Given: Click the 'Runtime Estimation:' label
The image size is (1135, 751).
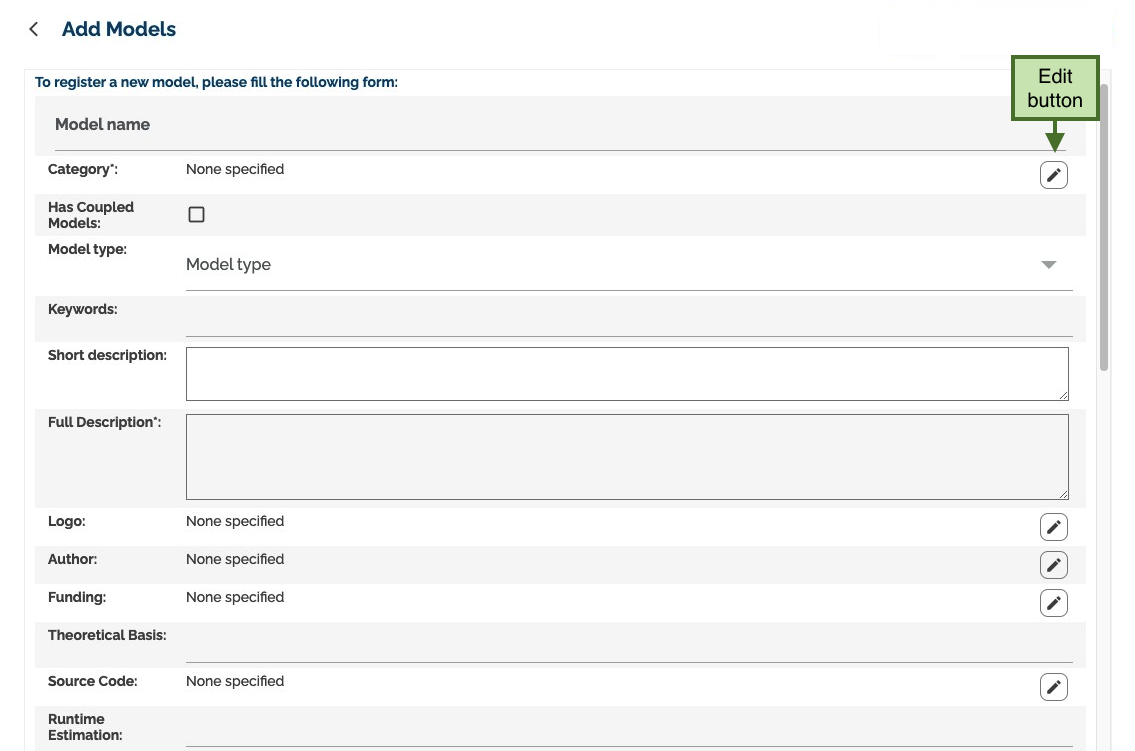Looking at the screenshot, I should pyautogui.click(x=85, y=727).
